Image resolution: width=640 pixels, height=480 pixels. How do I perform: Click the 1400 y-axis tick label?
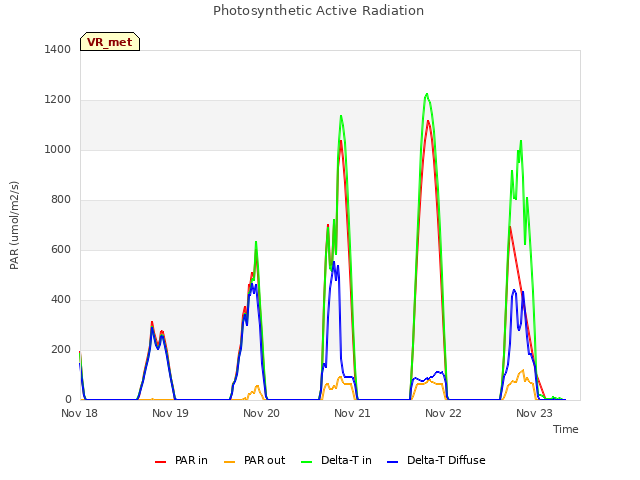click(58, 49)
